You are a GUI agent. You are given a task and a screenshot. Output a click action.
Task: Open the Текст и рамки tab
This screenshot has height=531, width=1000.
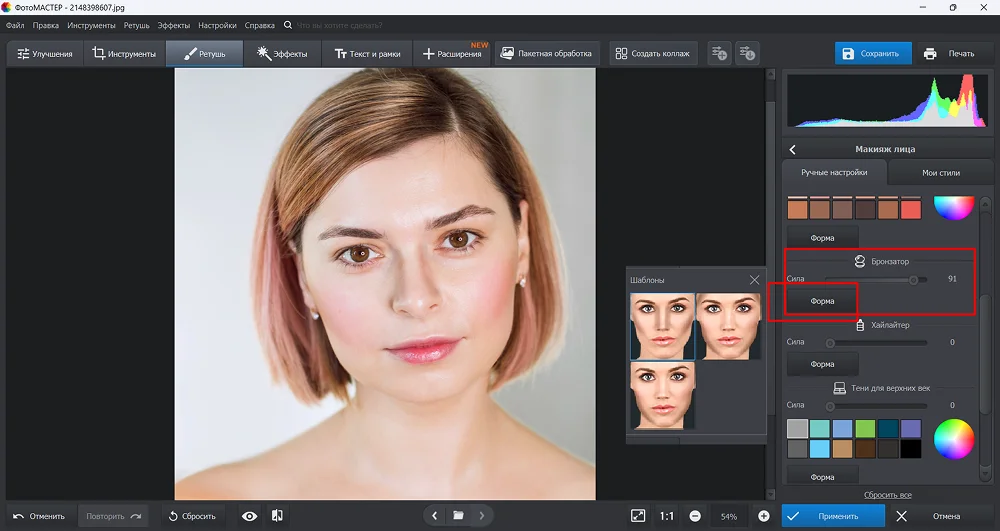pyautogui.click(x=367, y=54)
